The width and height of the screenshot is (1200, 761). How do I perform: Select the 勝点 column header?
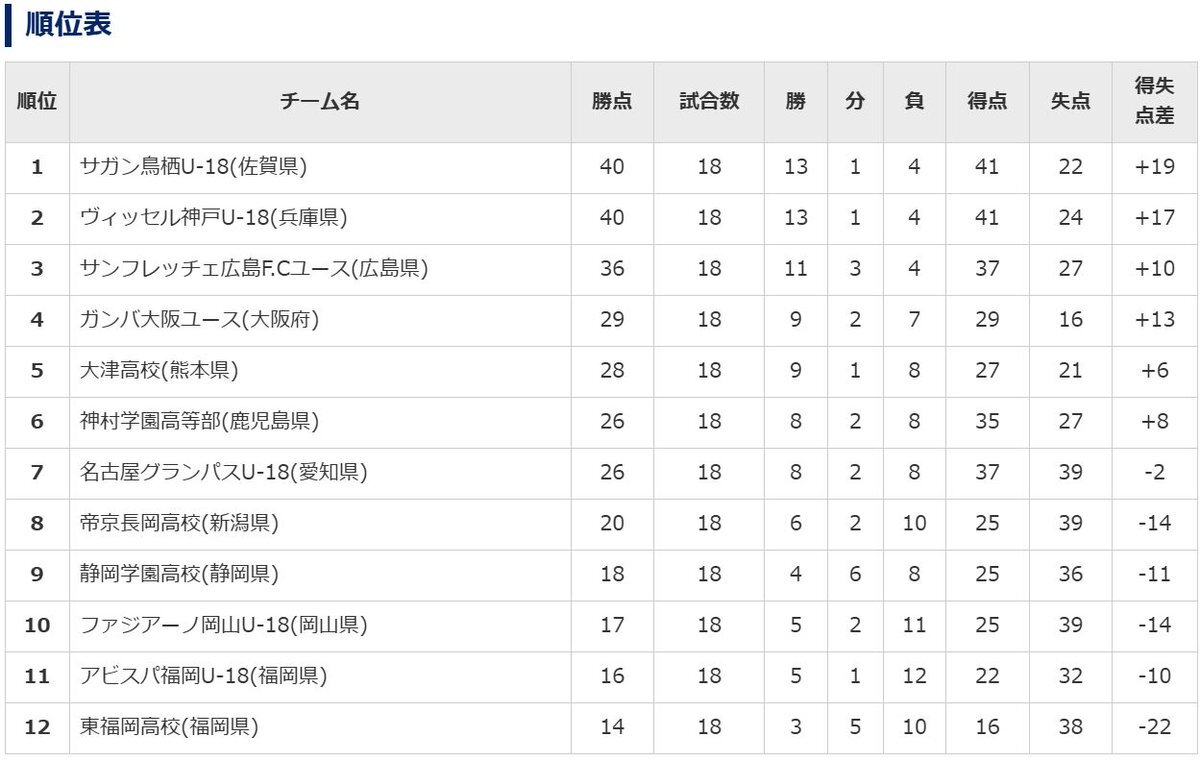click(612, 101)
